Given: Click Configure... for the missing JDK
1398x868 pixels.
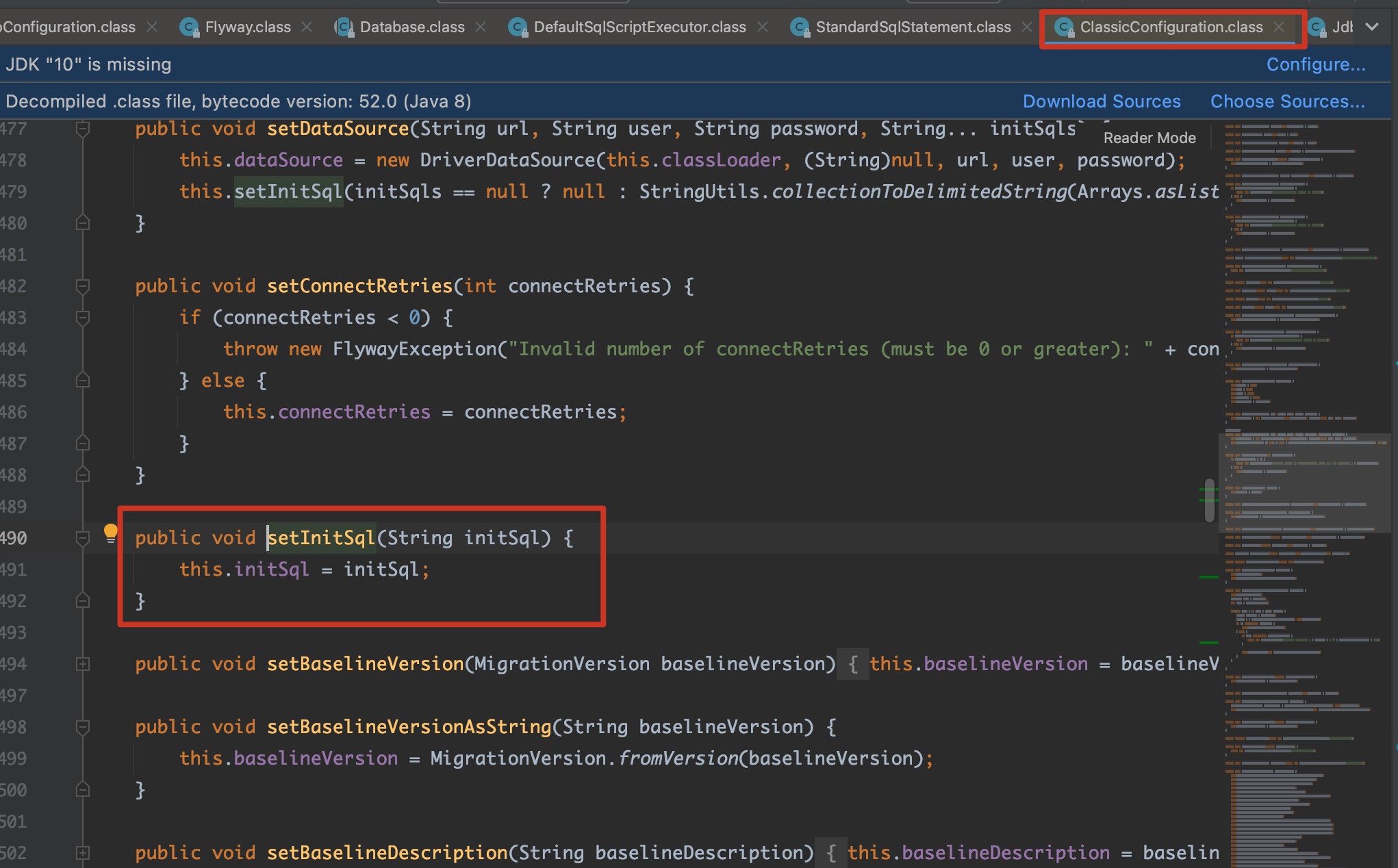Looking at the screenshot, I should (1315, 64).
